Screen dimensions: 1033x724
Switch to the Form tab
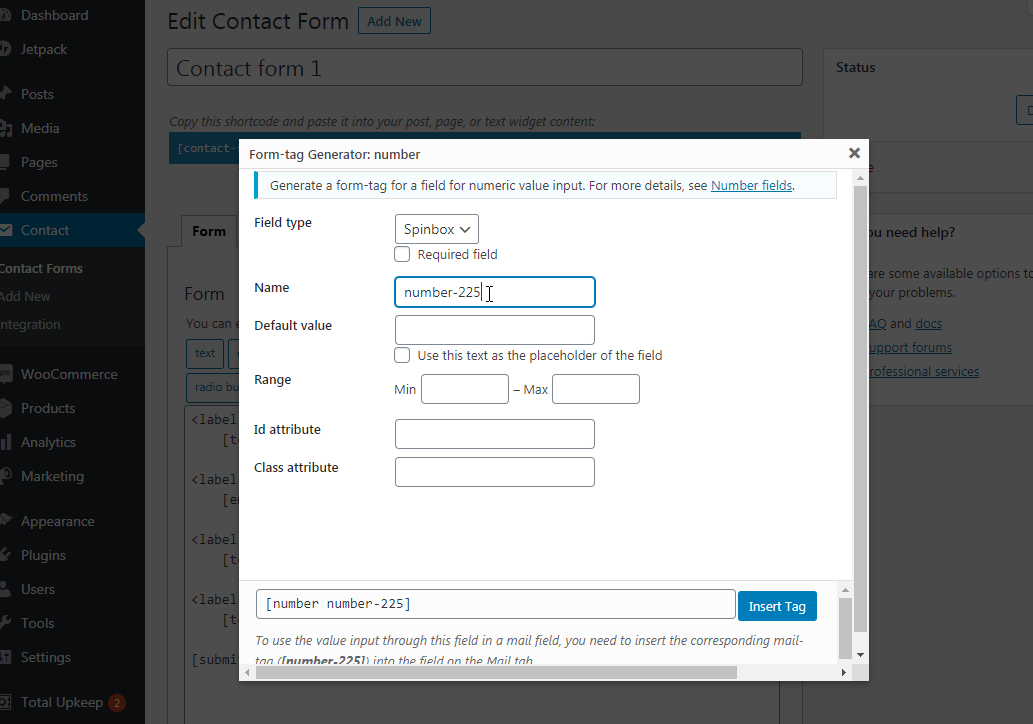pyautogui.click(x=208, y=230)
